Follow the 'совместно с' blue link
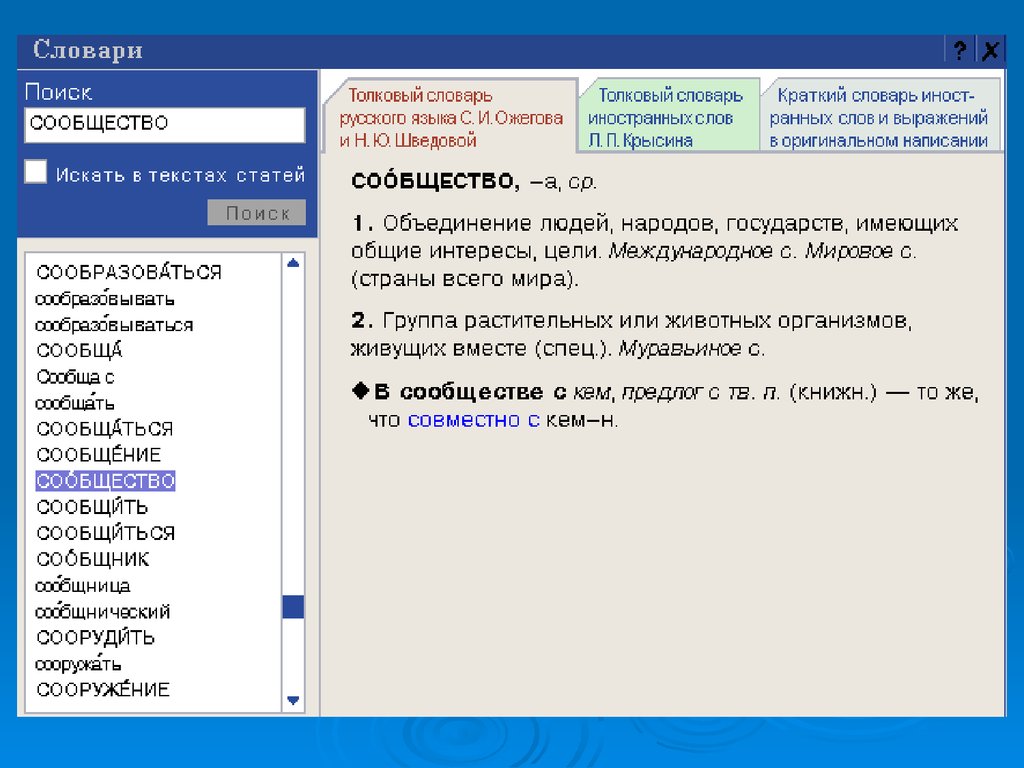1024x768 pixels. (x=473, y=421)
